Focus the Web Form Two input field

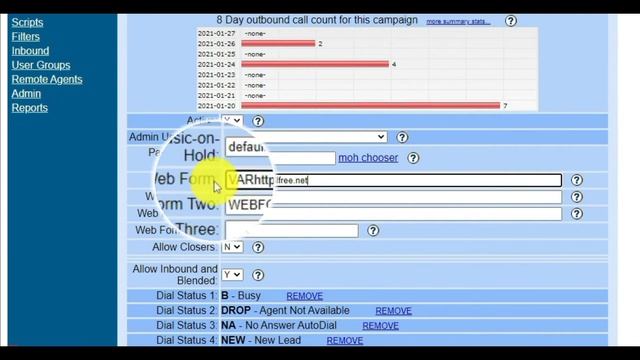(393, 197)
